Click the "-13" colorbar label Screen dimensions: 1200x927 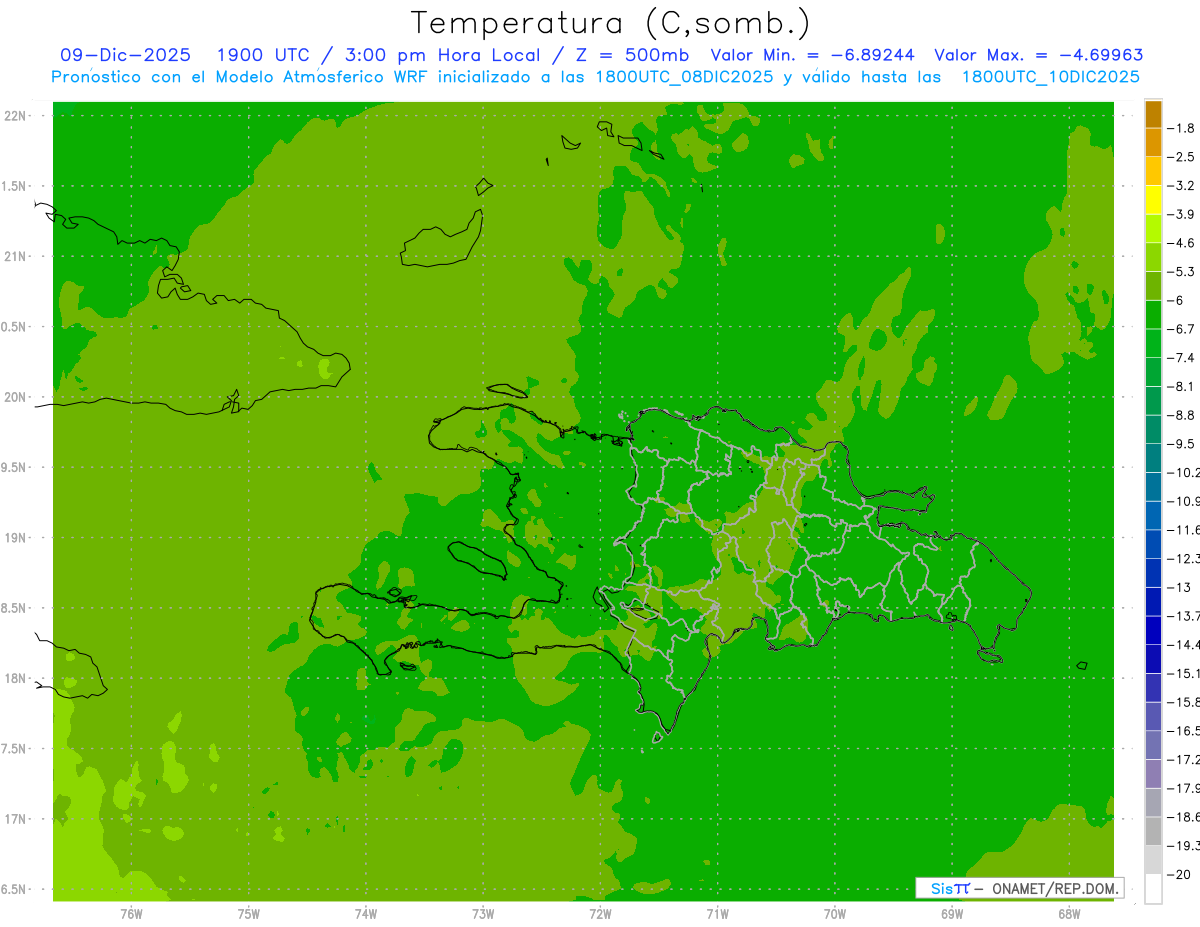coord(1179,587)
